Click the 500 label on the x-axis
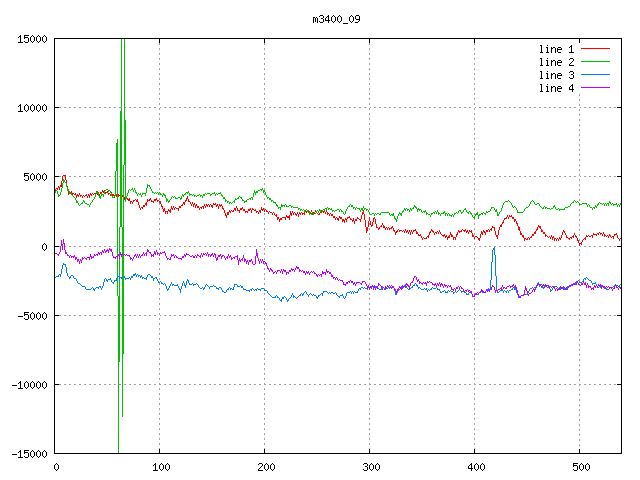Screen dimensions: 640x480 pos(580,467)
